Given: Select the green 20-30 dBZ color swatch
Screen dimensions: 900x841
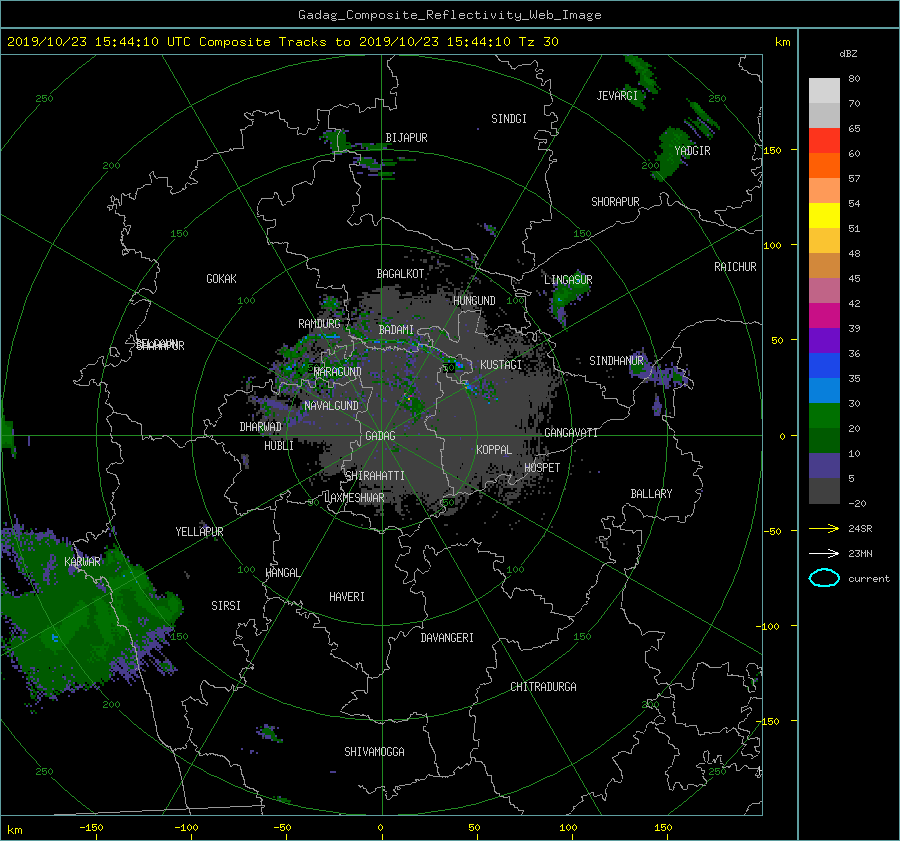Looking at the screenshot, I should (x=824, y=416).
